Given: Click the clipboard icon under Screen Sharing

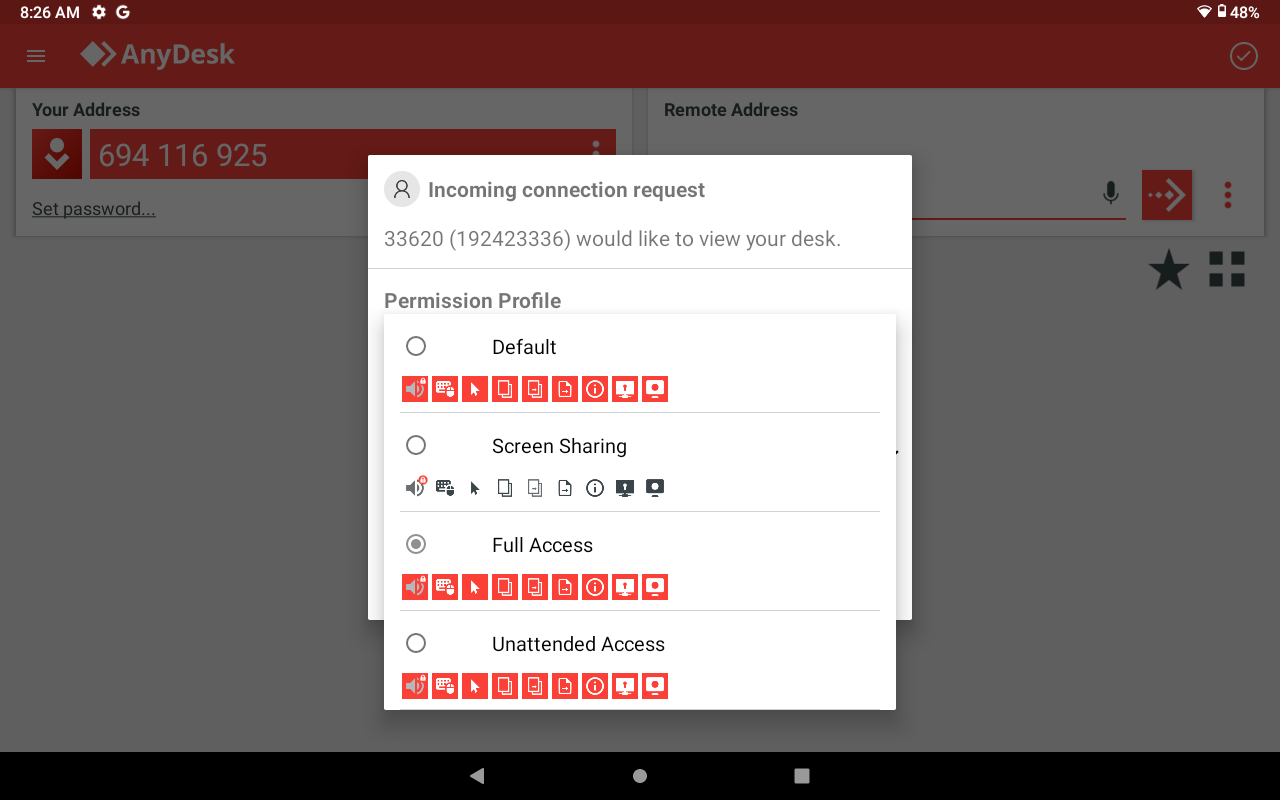Looking at the screenshot, I should point(505,488).
